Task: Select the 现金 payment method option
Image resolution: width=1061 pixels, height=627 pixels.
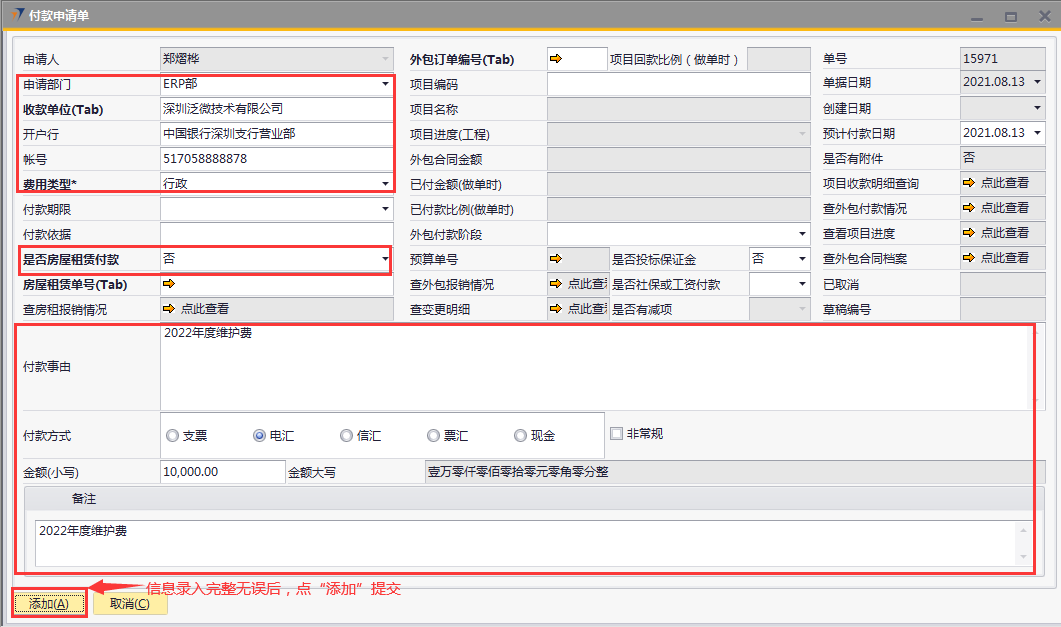Action: (x=520, y=436)
